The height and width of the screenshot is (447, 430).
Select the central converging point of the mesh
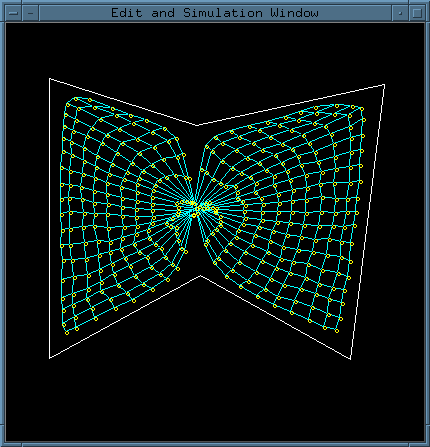(x=196, y=209)
